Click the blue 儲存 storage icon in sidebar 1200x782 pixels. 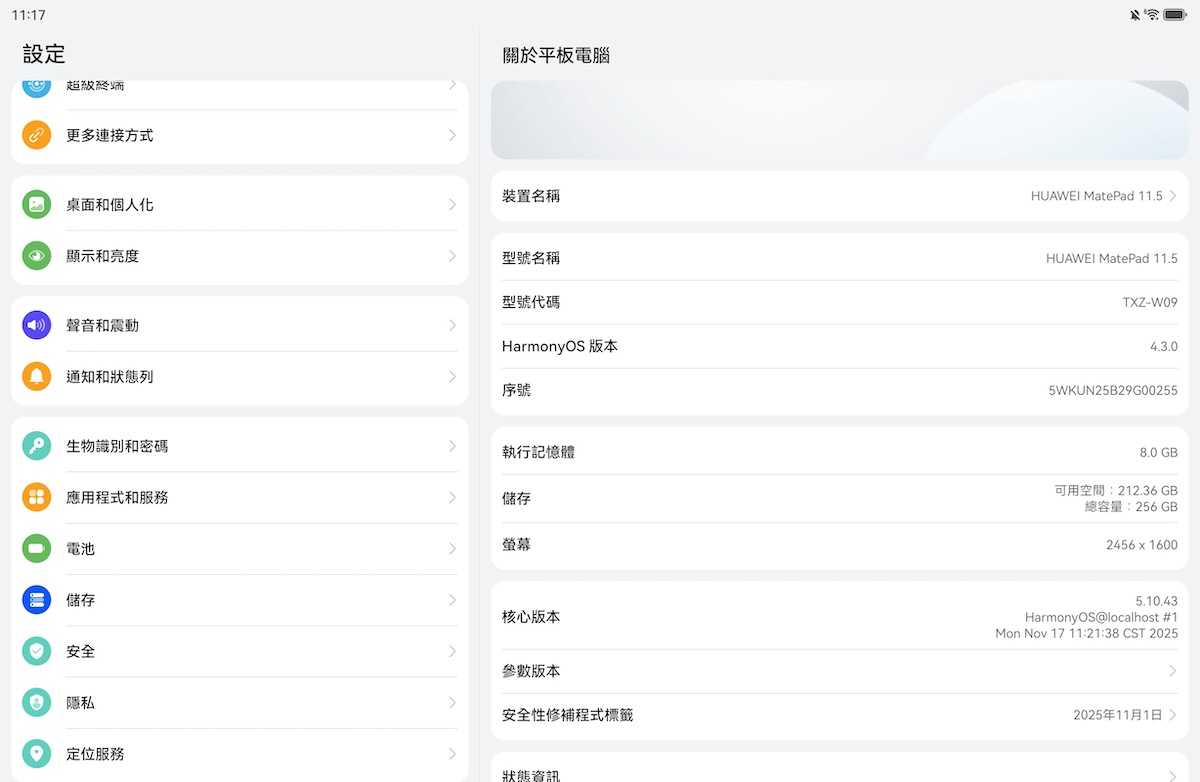(x=37, y=600)
